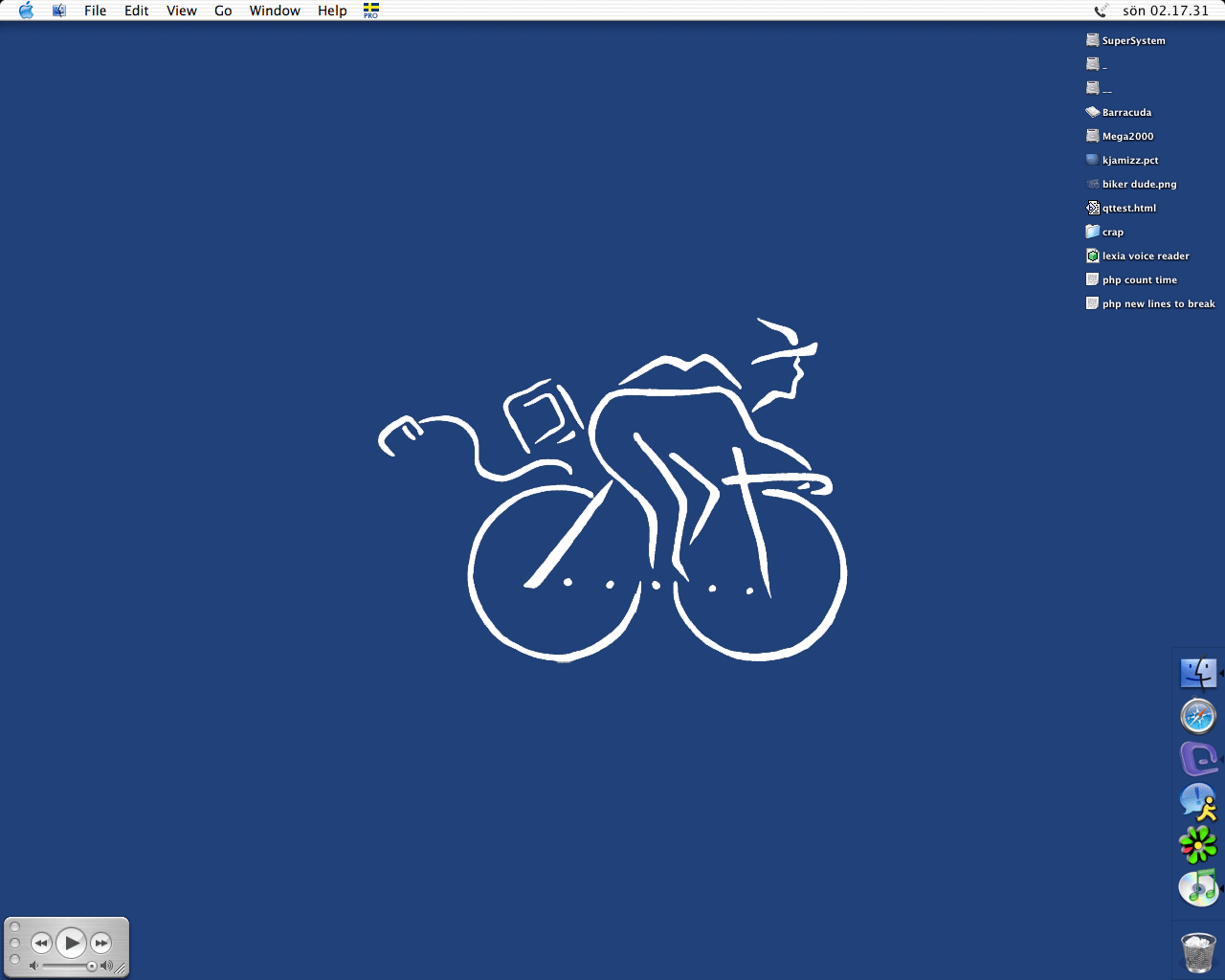Screen dimensions: 1225x980
Task: Open iChat from the Dock
Action: pyautogui.click(x=1197, y=802)
